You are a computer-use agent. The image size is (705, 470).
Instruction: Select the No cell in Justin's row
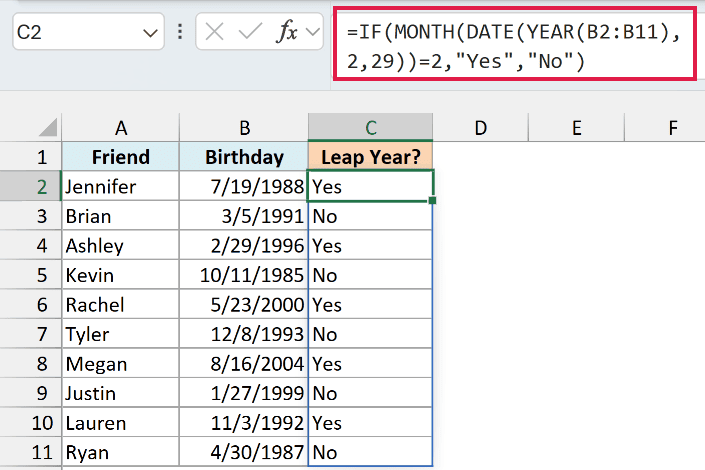(x=370, y=393)
